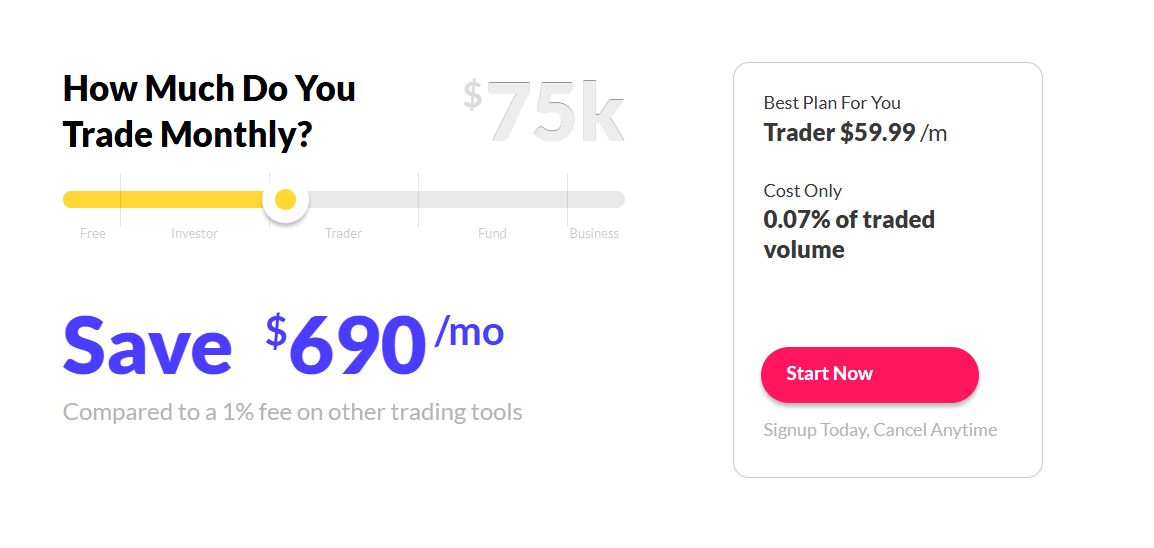Click slider track segment above Free
Viewport: 1154px width, 548px height.
click(92, 199)
